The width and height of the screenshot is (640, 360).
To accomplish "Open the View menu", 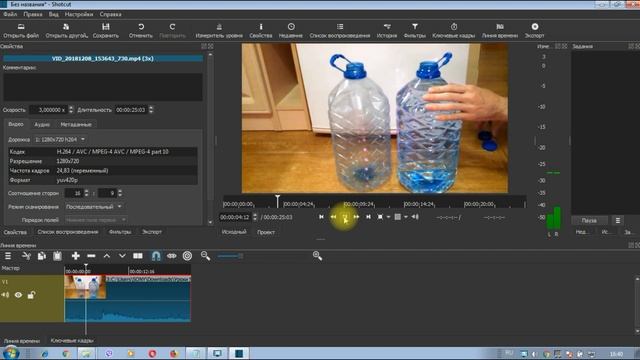I will (x=53, y=14).
